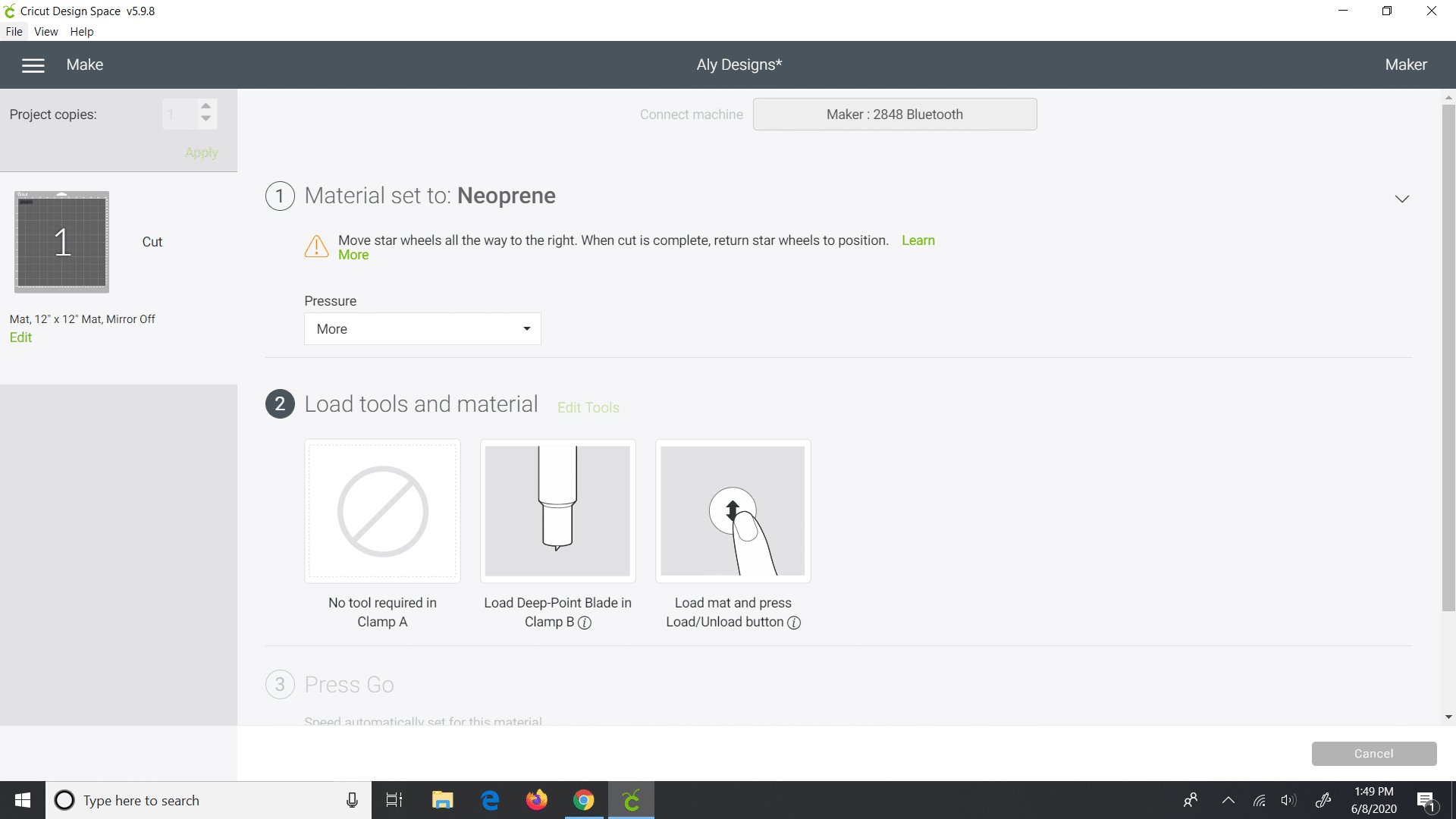Image resolution: width=1456 pixels, height=819 pixels.
Task: Click the star wheels warning triangle icon
Action: point(316,246)
